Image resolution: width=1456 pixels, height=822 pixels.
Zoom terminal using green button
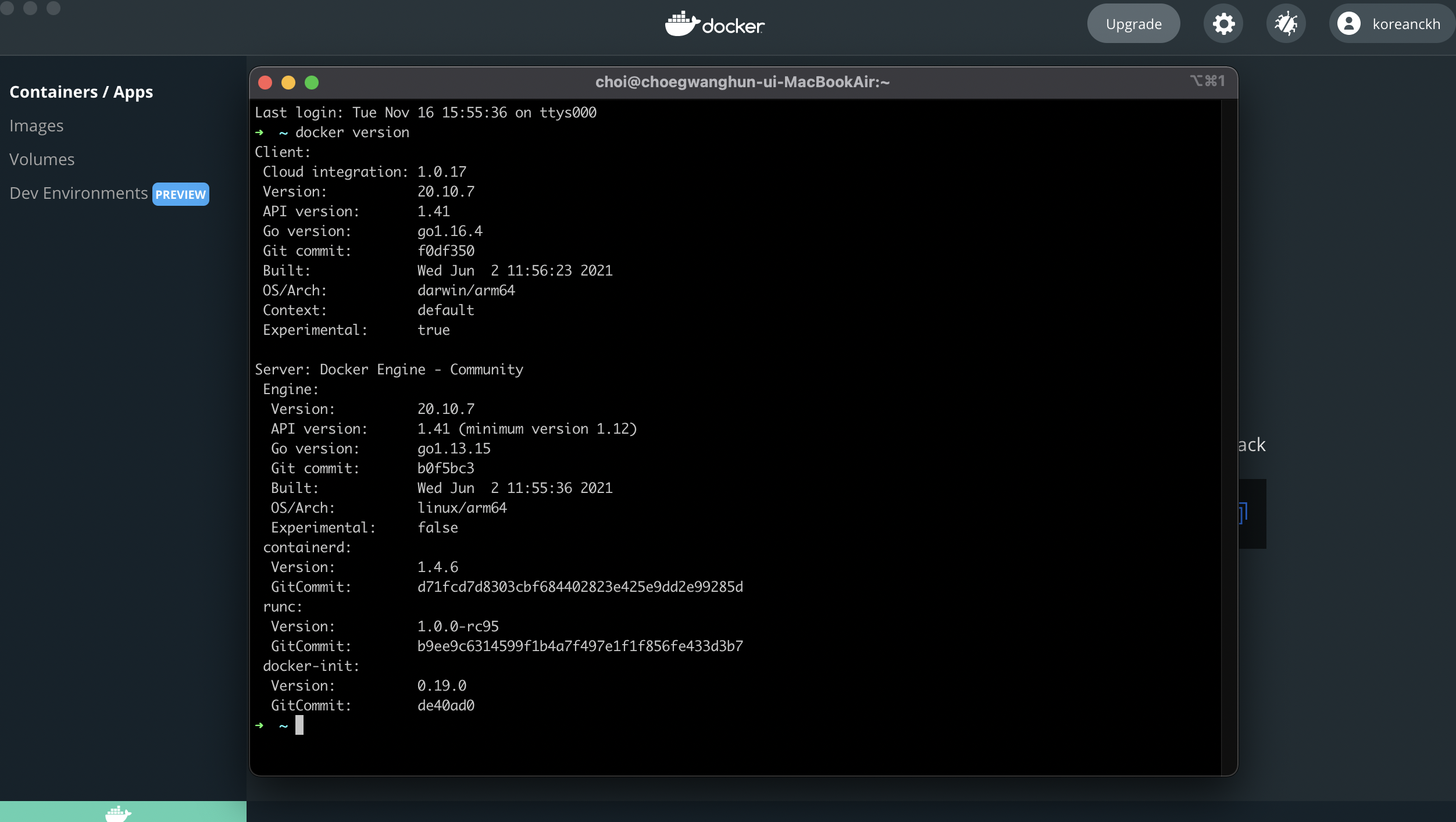tap(312, 83)
